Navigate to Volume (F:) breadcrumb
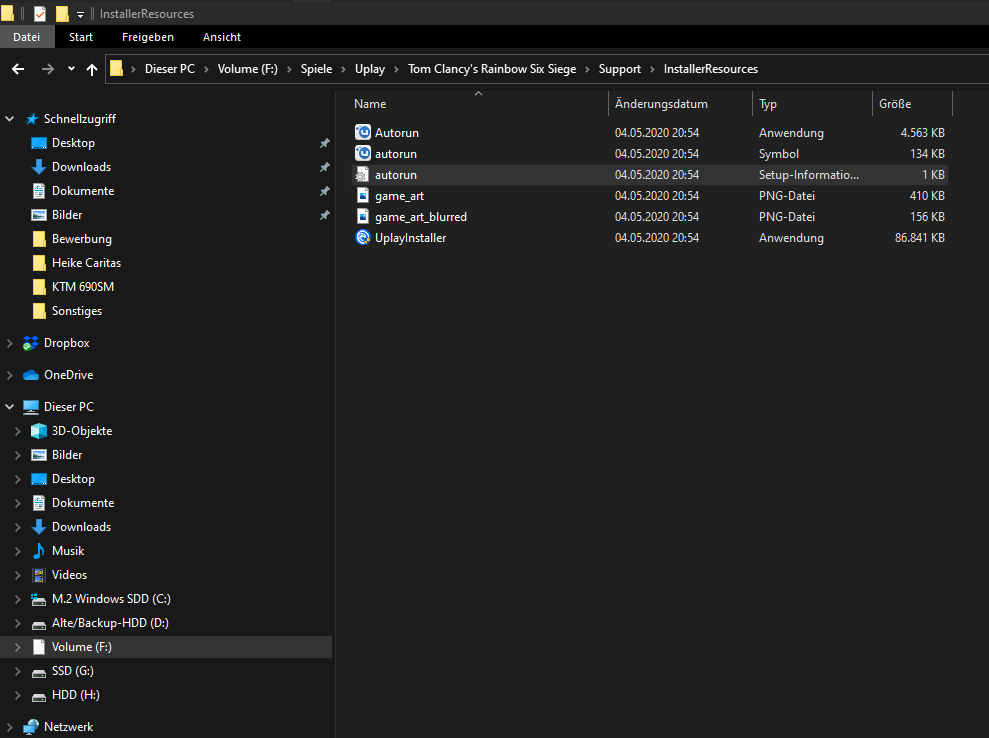989x738 pixels. click(x=247, y=69)
